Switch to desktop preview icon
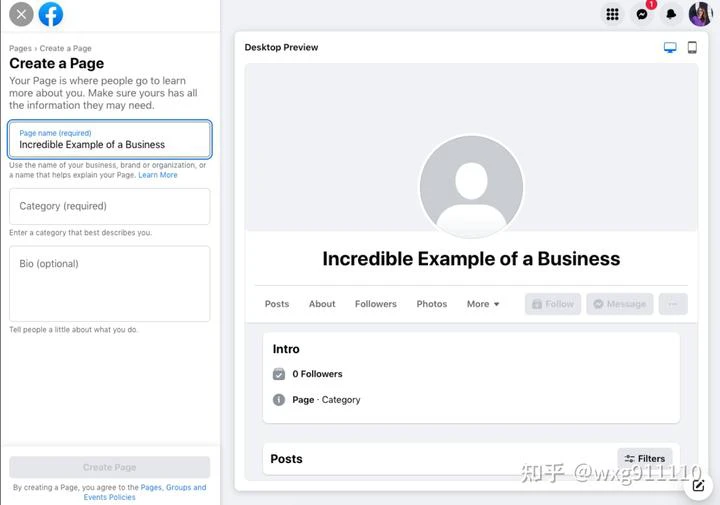 coord(670,47)
